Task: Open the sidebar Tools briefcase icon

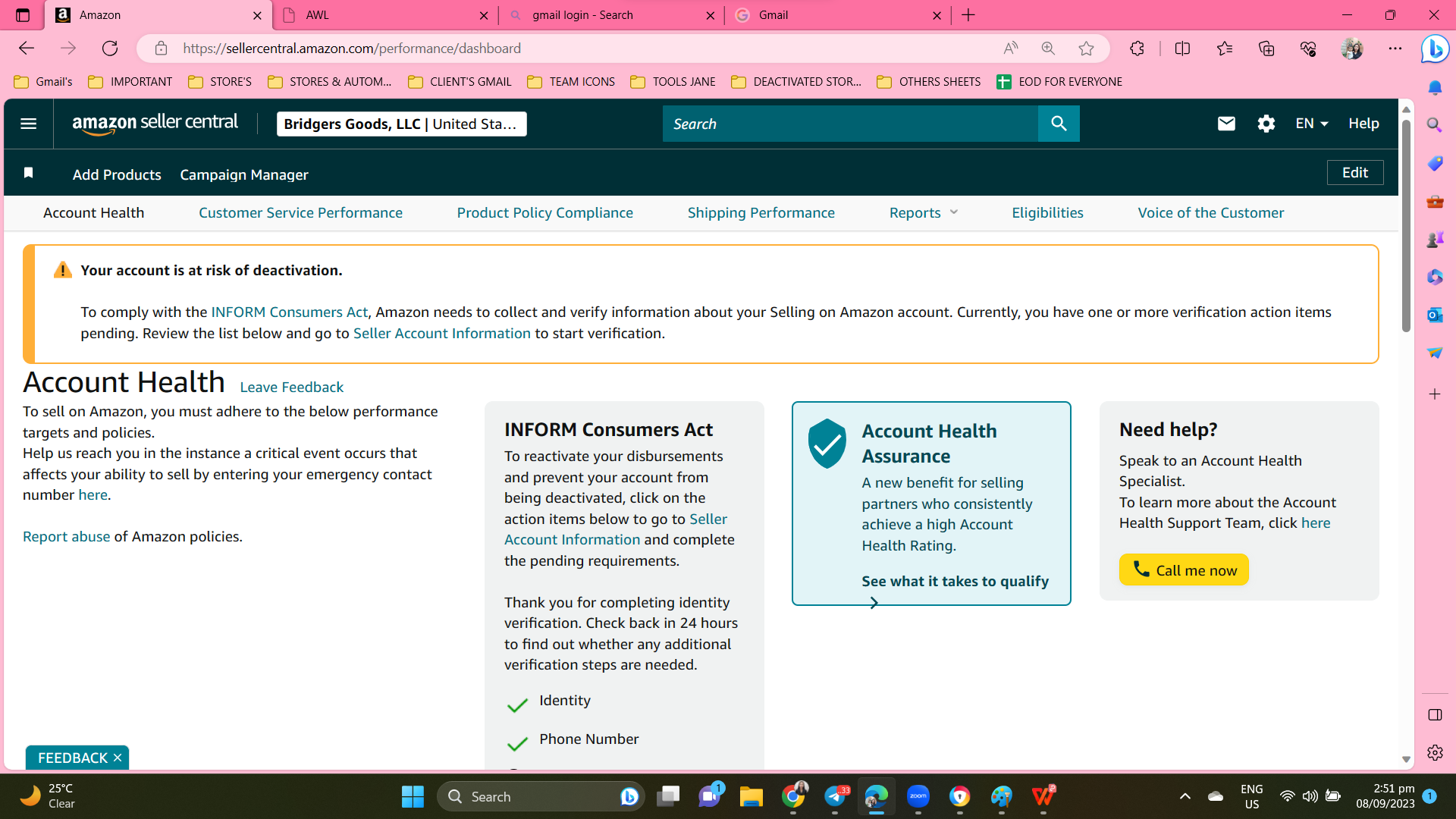Action: 1435,202
